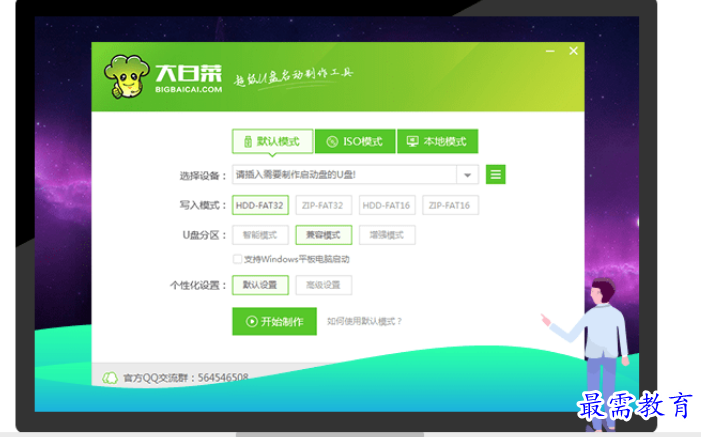
Task: Select 默认设置 personalization option
Action: (x=260, y=285)
